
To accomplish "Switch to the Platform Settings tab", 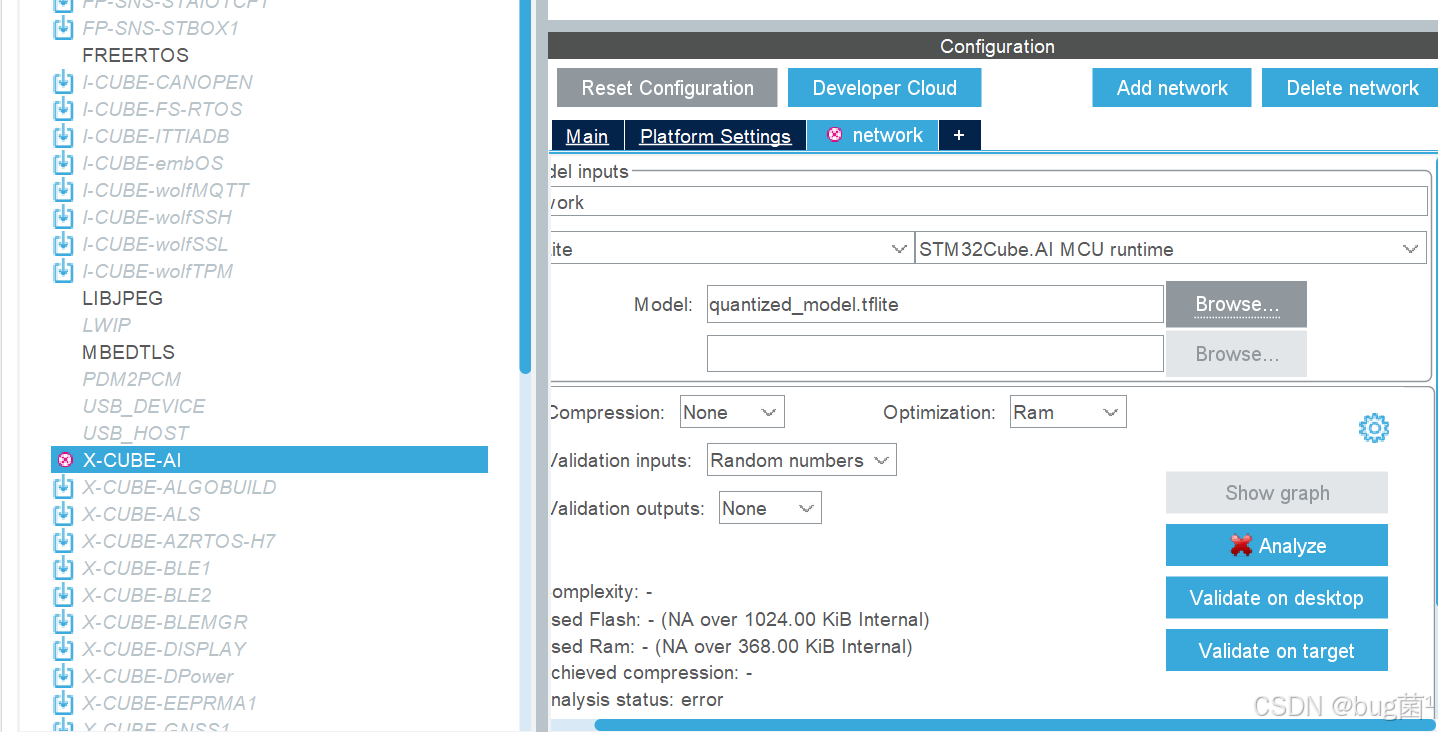I will point(715,136).
